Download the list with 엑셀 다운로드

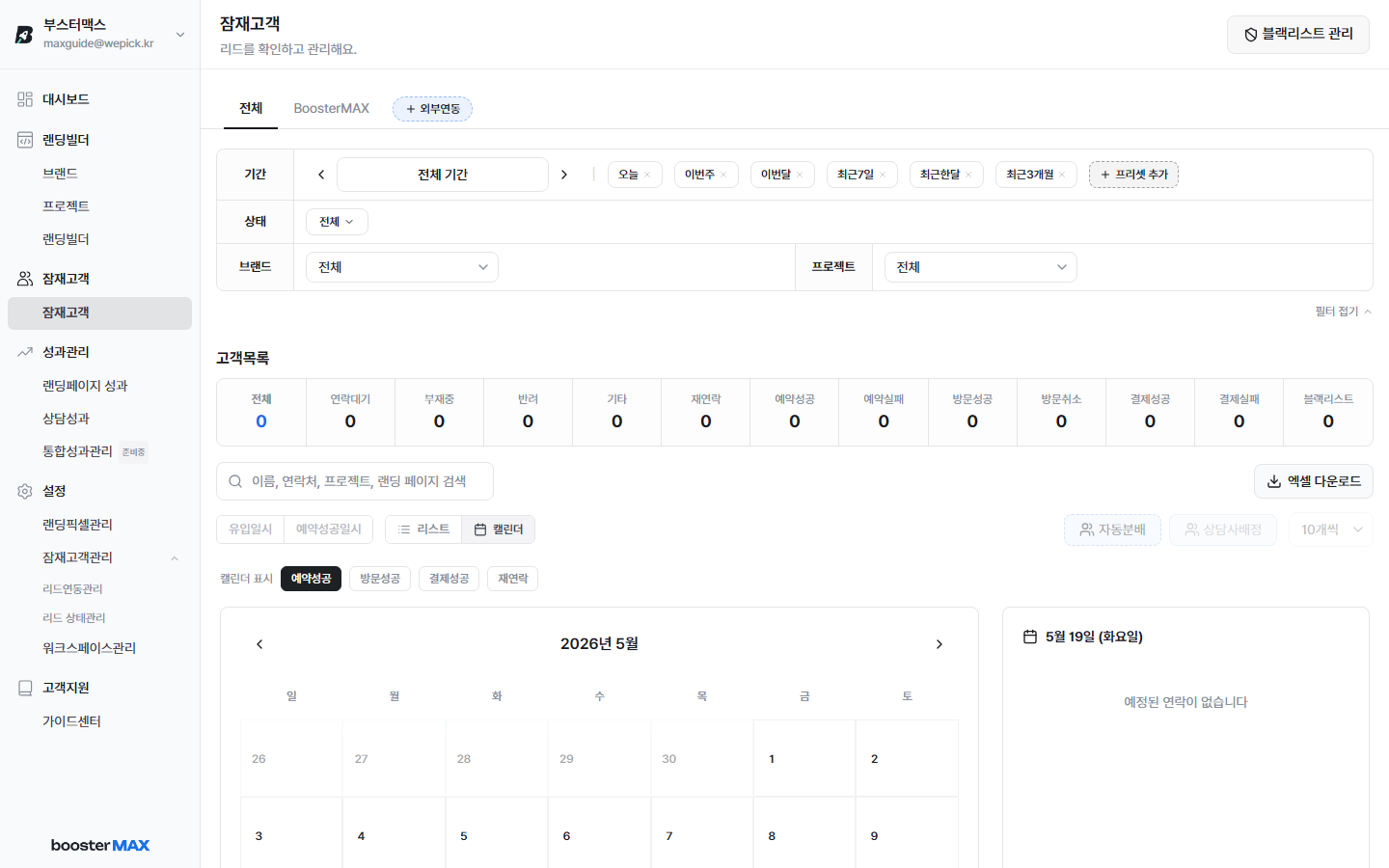click(1314, 481)
